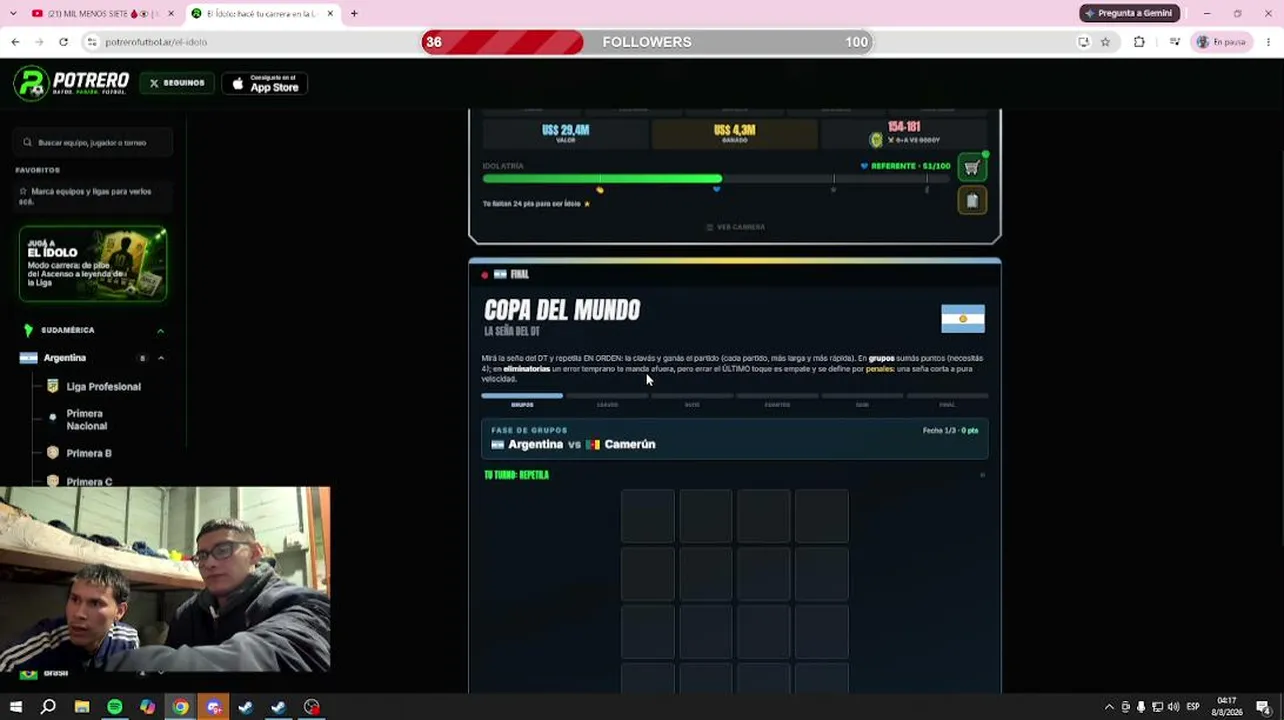Collapse the Argentina leagues list
The width and height of the screenshot is (1284, 720).
160,358
